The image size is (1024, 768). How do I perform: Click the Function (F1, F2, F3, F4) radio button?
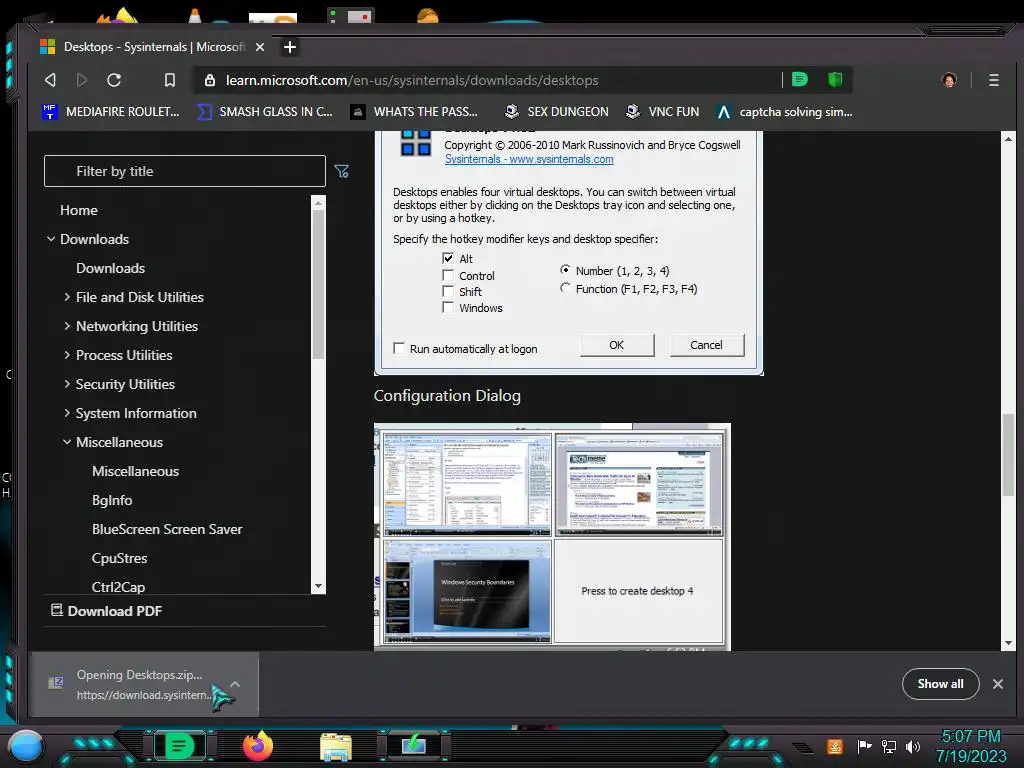point(566,288)
